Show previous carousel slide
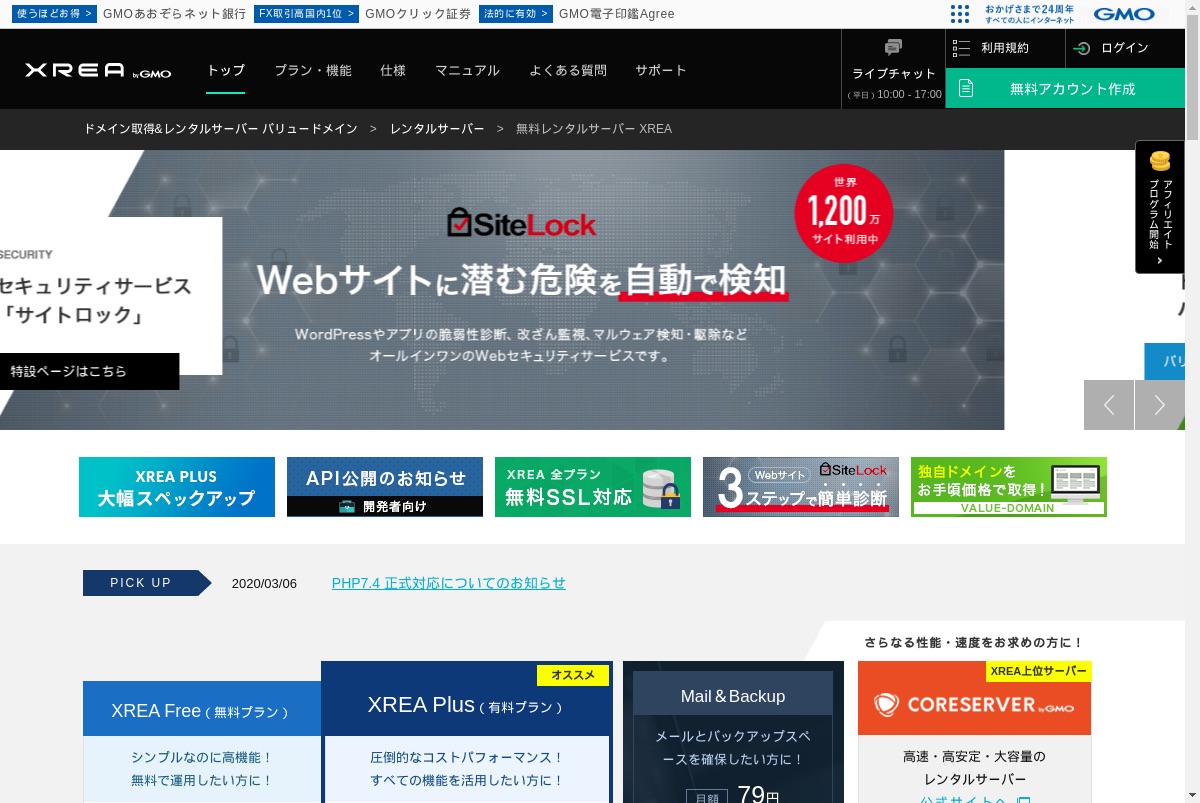This screenshot has height=803, width=1200. pos(1109,405)
